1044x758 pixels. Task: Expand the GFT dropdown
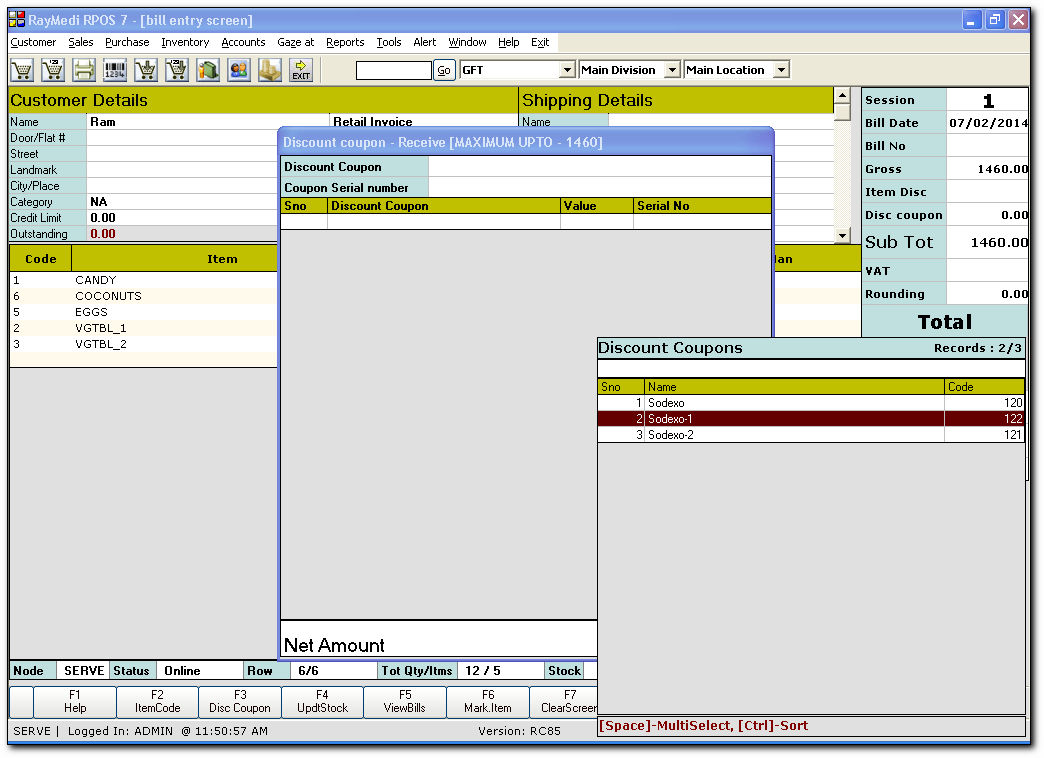[567, 70]
